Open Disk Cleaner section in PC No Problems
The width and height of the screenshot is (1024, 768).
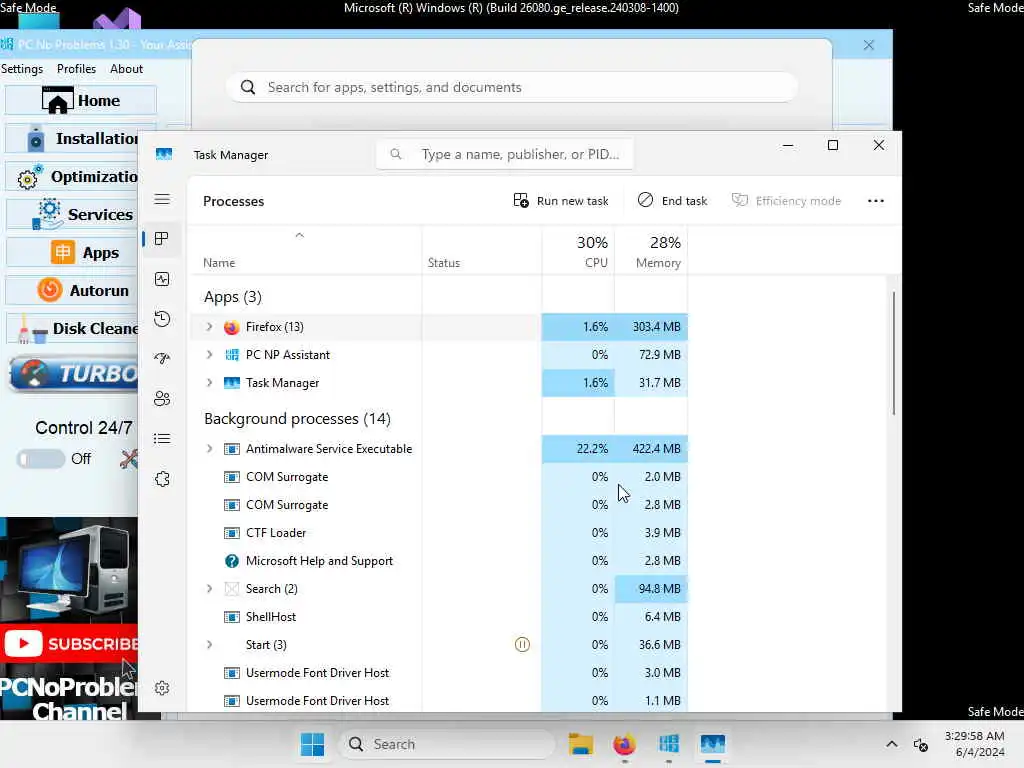click(72, 328)
